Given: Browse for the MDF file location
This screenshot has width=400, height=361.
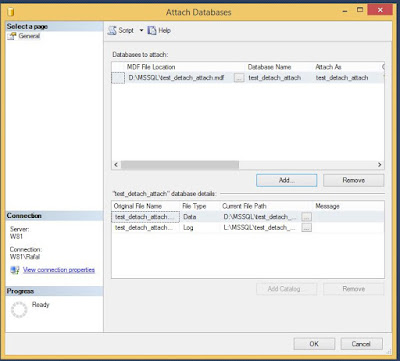Looking at the screenshot, I should (239, 78).
